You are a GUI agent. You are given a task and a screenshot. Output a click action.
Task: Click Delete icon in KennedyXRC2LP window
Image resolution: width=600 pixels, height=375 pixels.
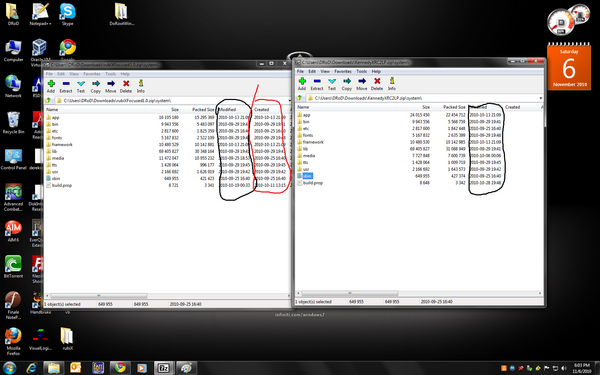click(x=377, y=81)
